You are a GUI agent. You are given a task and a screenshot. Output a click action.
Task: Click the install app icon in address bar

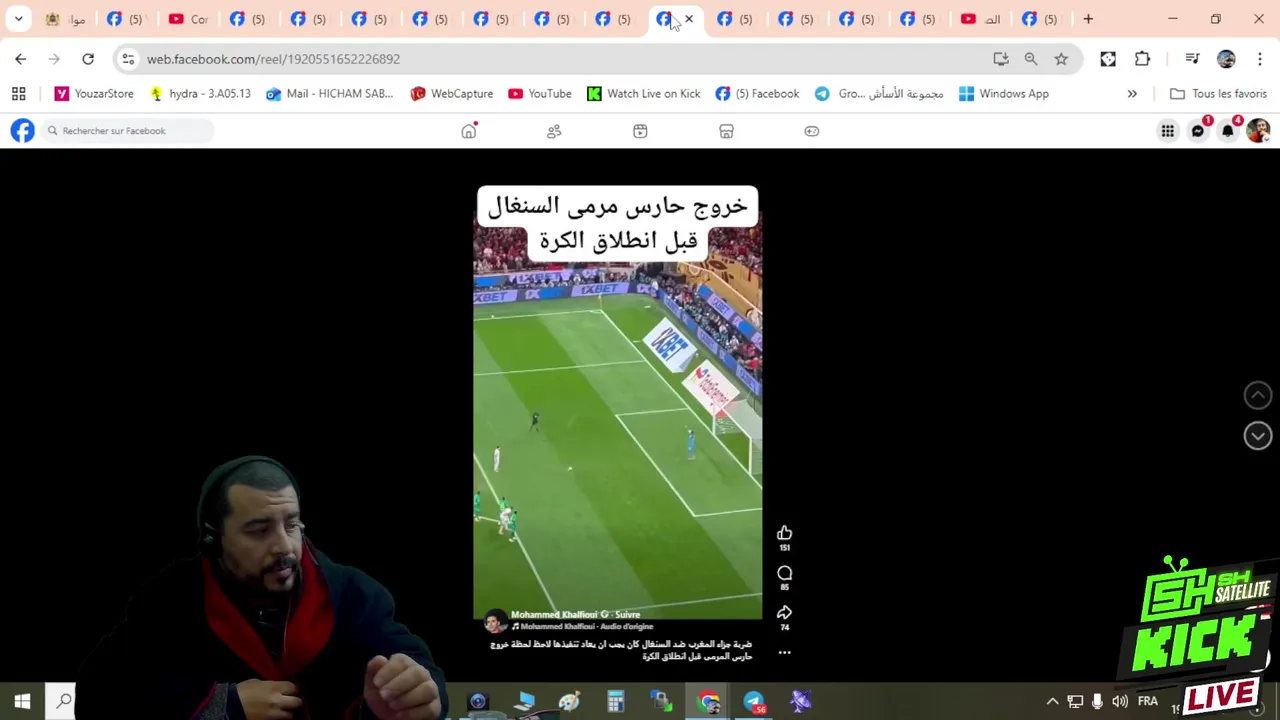(1001, 59)
